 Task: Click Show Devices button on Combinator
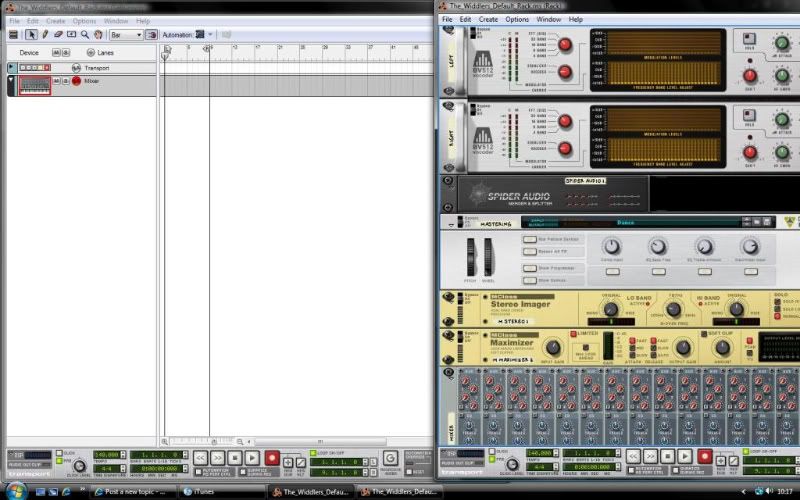pyautogui.click(x=530, y=280)
